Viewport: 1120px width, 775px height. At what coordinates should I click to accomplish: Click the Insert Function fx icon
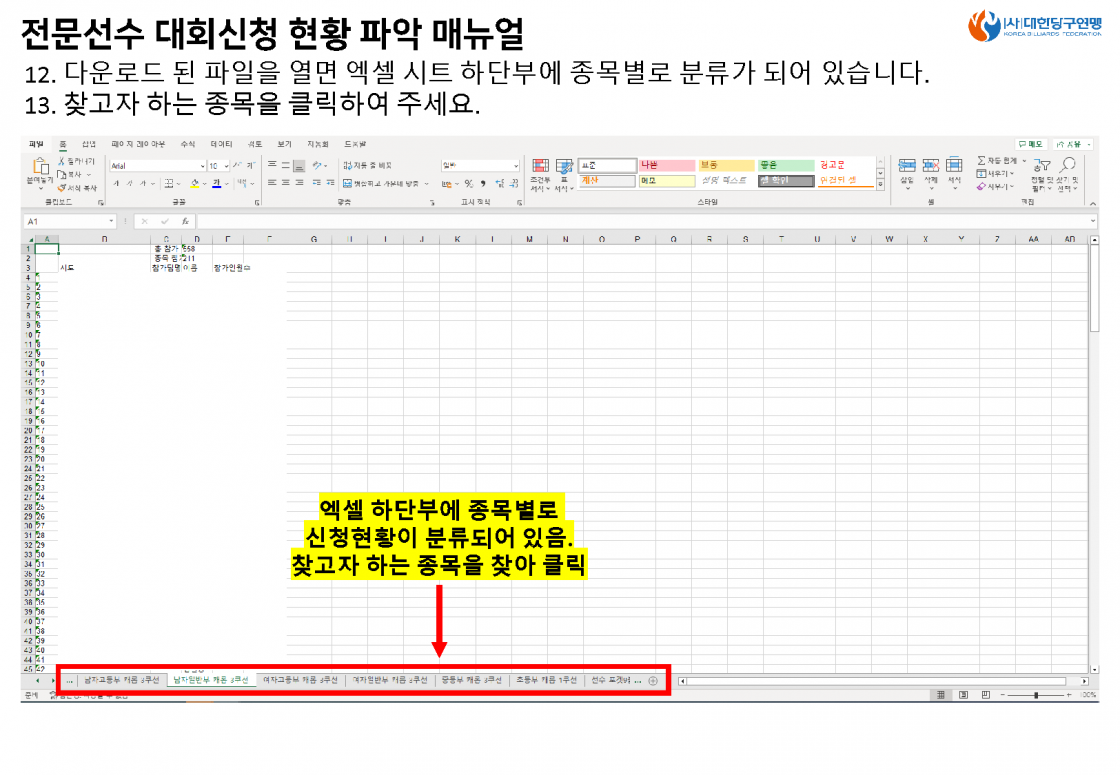pos(185,221)
